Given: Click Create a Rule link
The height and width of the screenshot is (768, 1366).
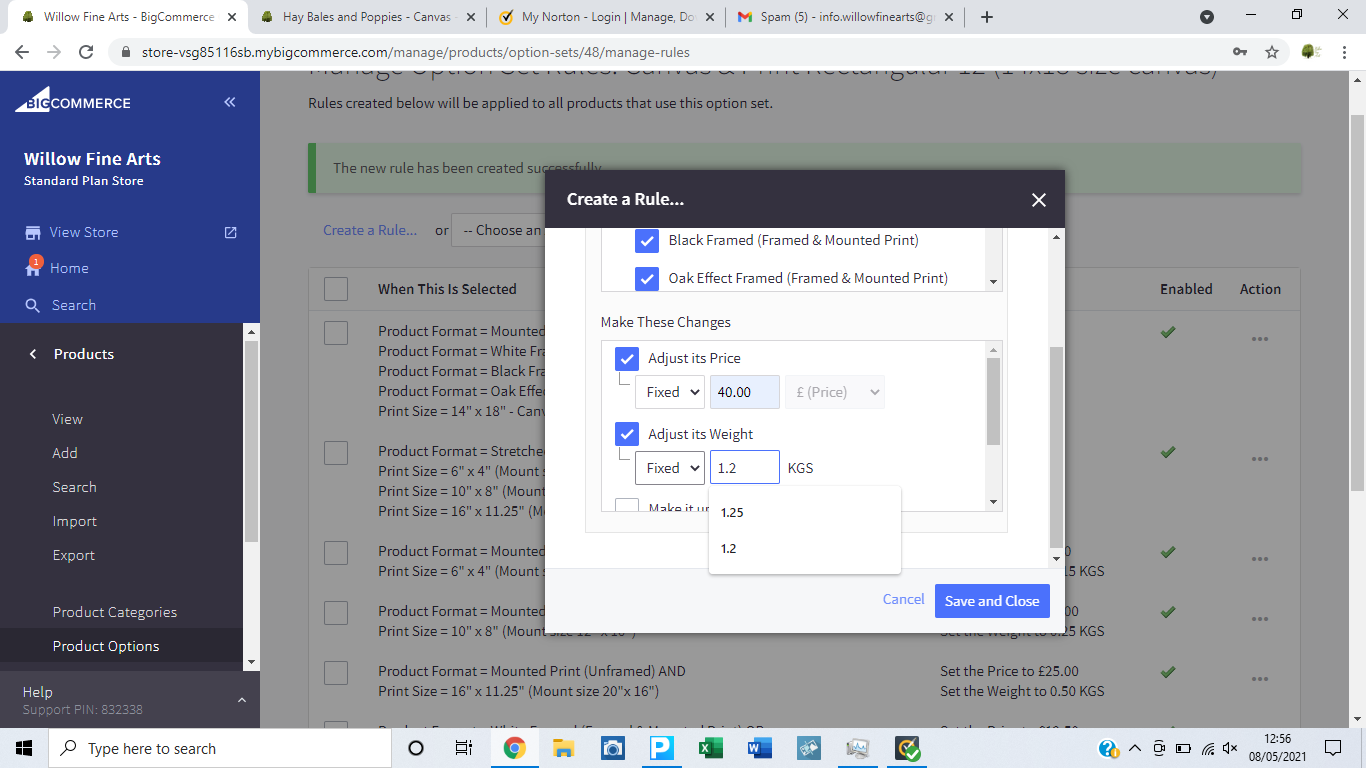Looking at the screenshot, I should (x=370, y=230).
